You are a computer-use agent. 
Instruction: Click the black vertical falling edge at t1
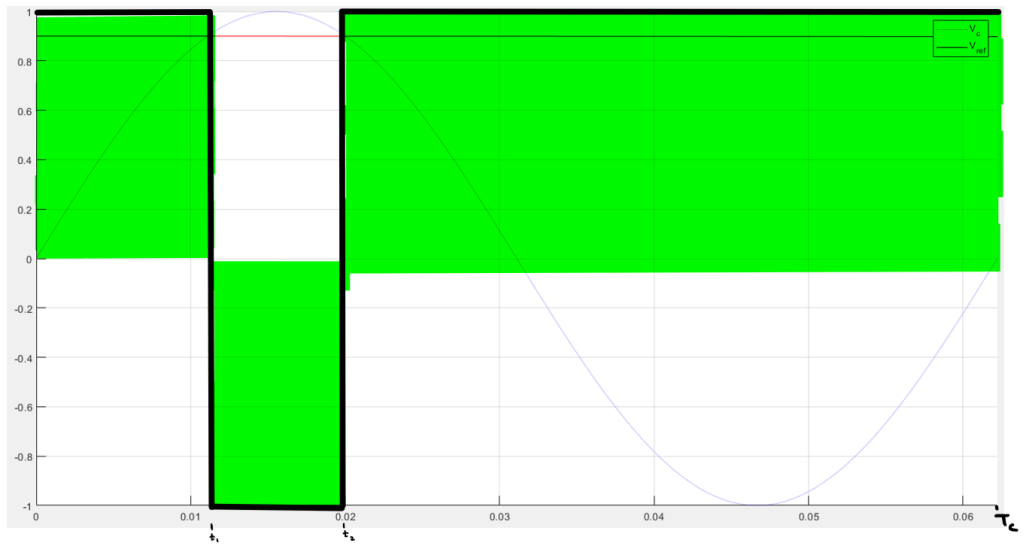click(x=211, y=260)
